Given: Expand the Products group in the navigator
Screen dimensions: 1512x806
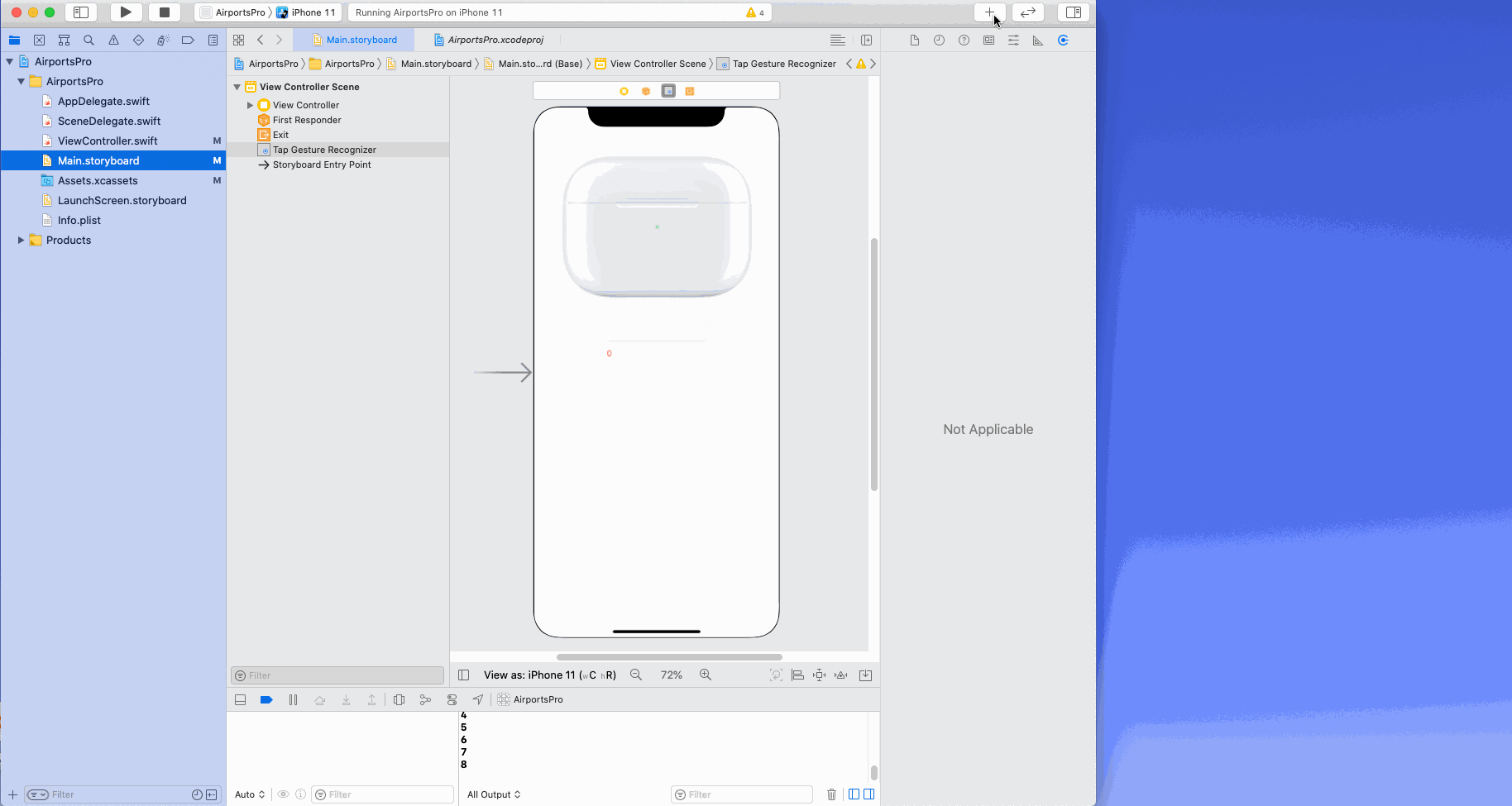Looking at the screenshot, I should 21,240.
